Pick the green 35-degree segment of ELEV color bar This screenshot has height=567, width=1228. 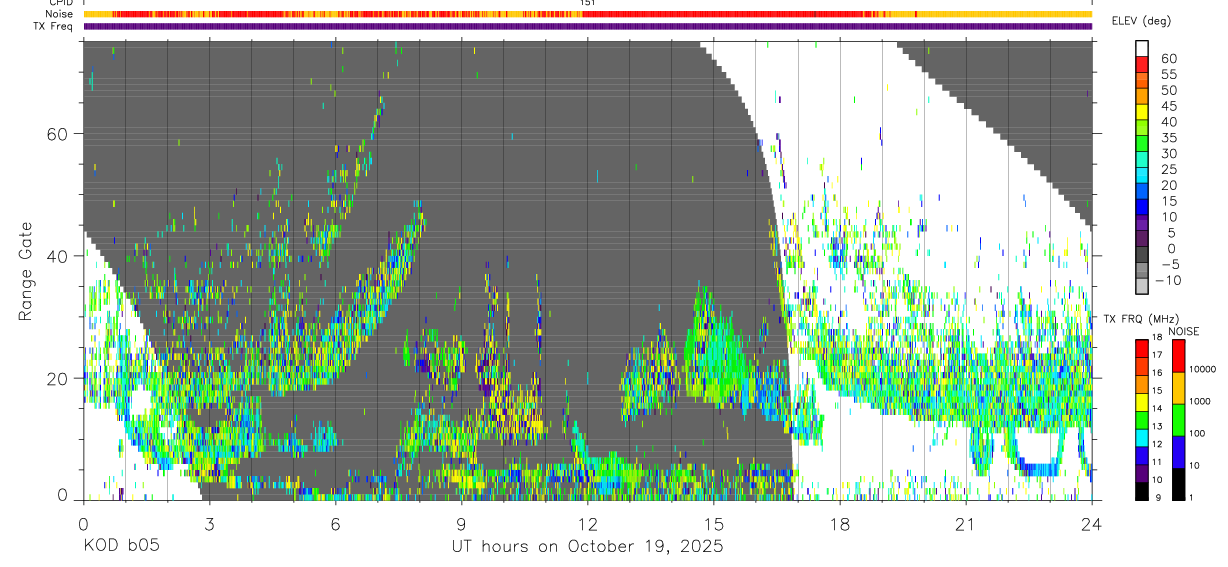click(x=1142, y=145)
